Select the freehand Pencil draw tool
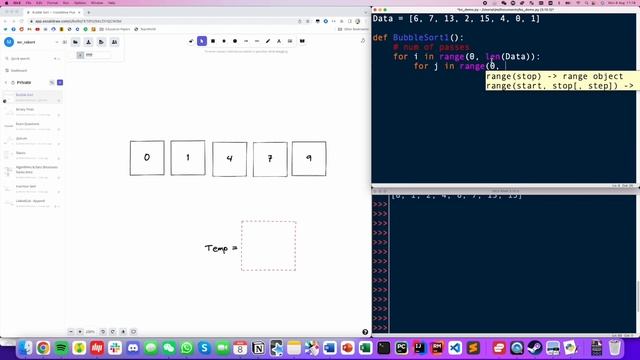The height and width of the screenshot is (360, 640). (268, 41)
